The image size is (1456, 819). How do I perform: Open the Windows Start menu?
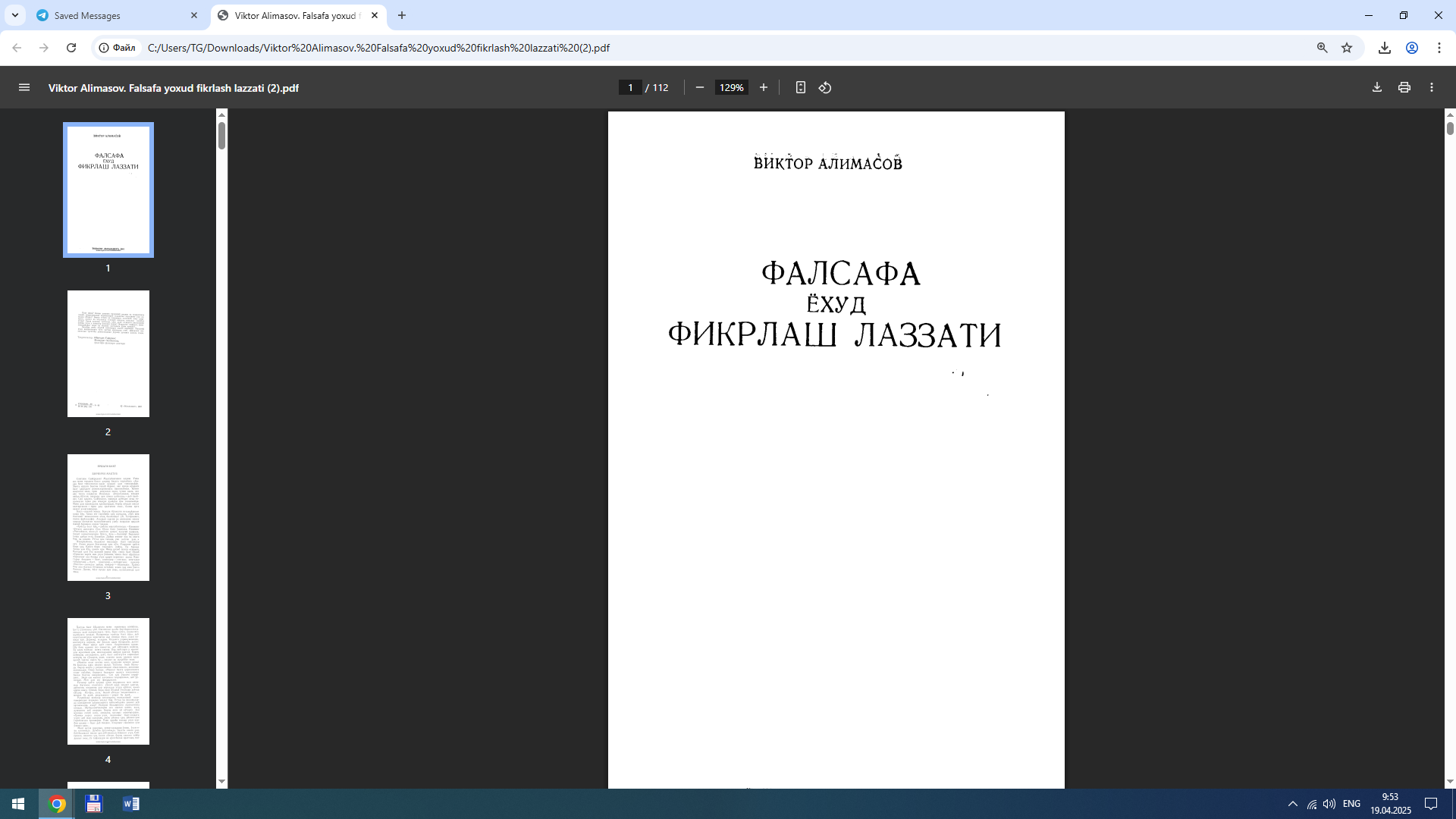point(18,804)
